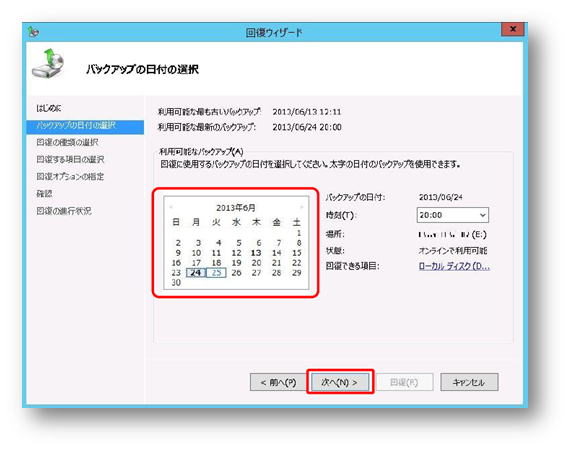The height and width of the screenshot is (450, 570).
Task: Select the 確認 step in sidebar
Action: (x=44, y=194)
